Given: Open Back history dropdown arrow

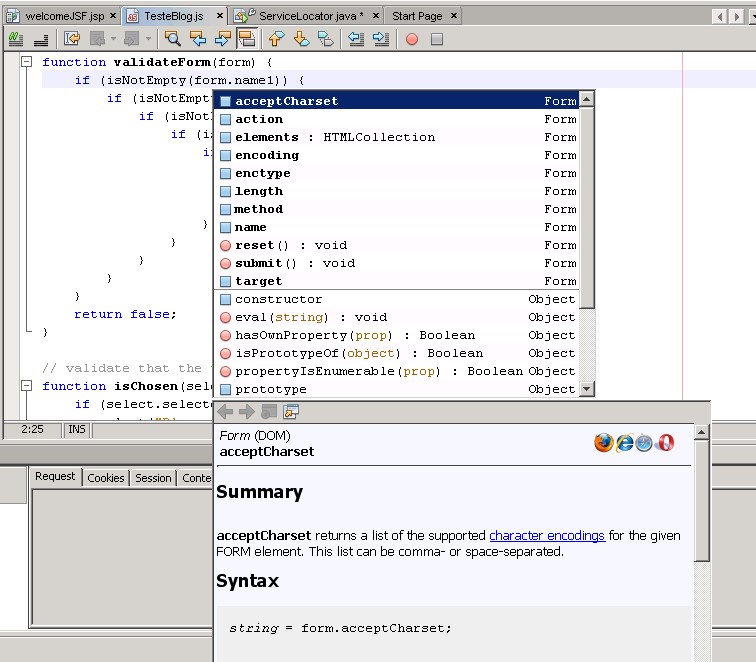Looking at the screenshot, I should (113, 39).
